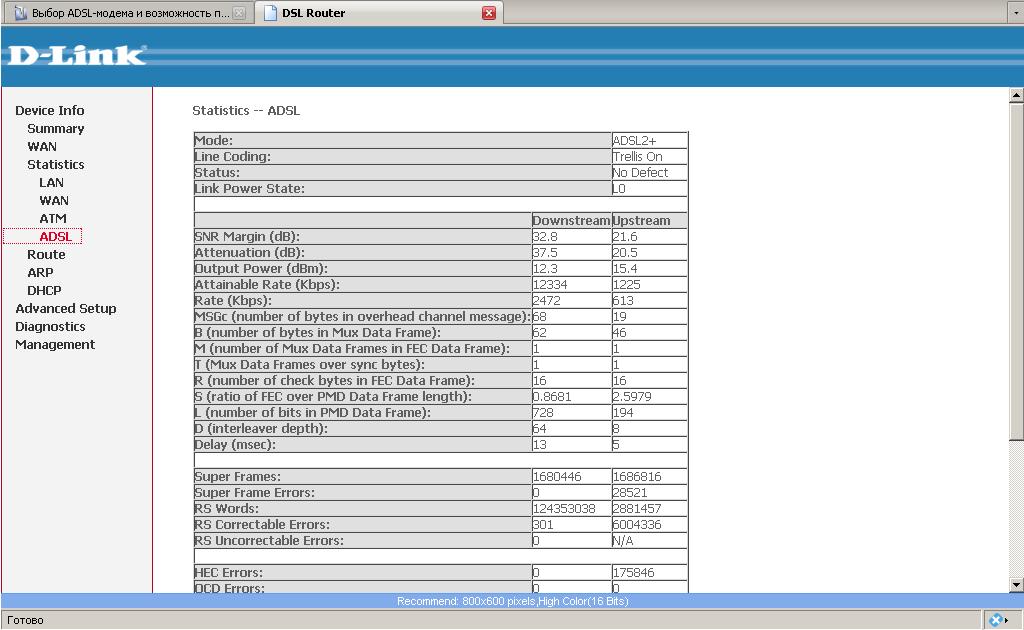Open the Route page
1024x630 pixels.
(x=46, y=254)
